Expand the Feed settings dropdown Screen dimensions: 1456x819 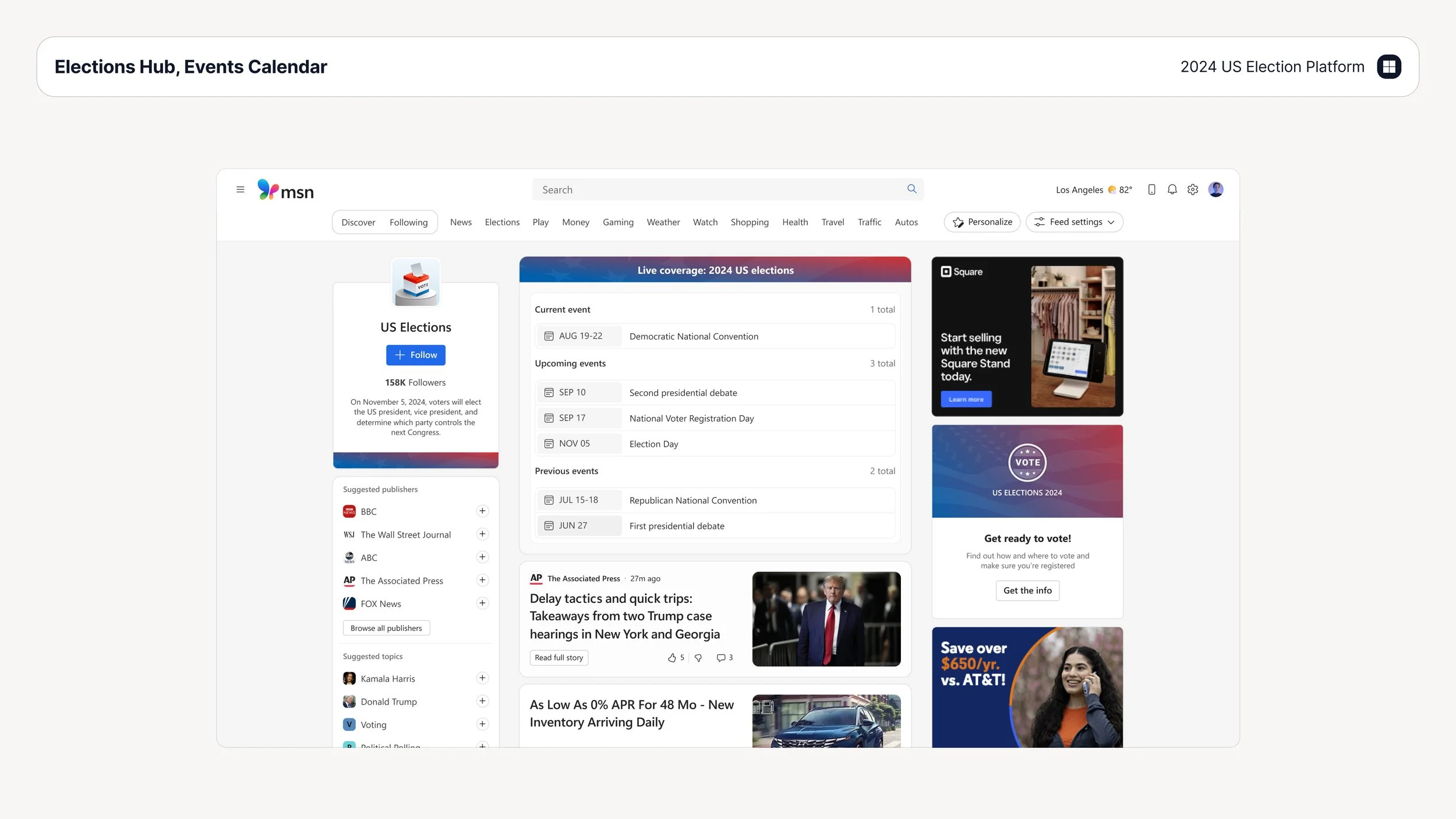[x=1074, y=222]
